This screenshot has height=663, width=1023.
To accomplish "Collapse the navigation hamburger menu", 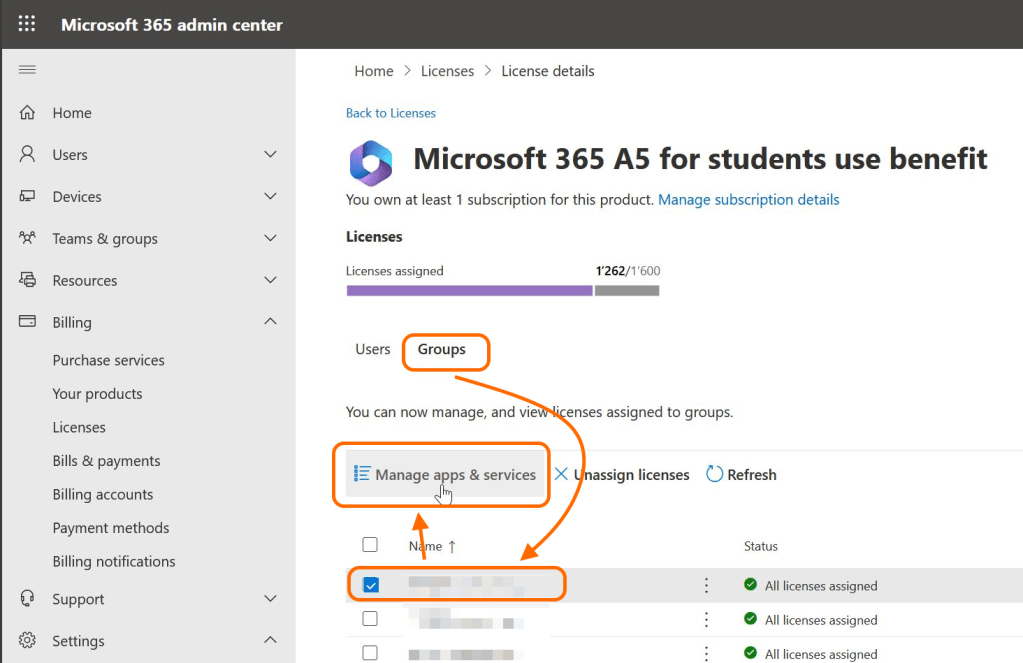I will tap(27, 69).
